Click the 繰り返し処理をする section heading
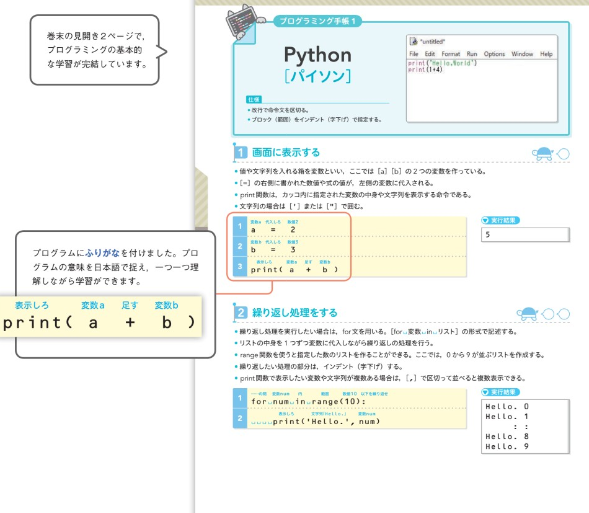 [x=294, y=312]
